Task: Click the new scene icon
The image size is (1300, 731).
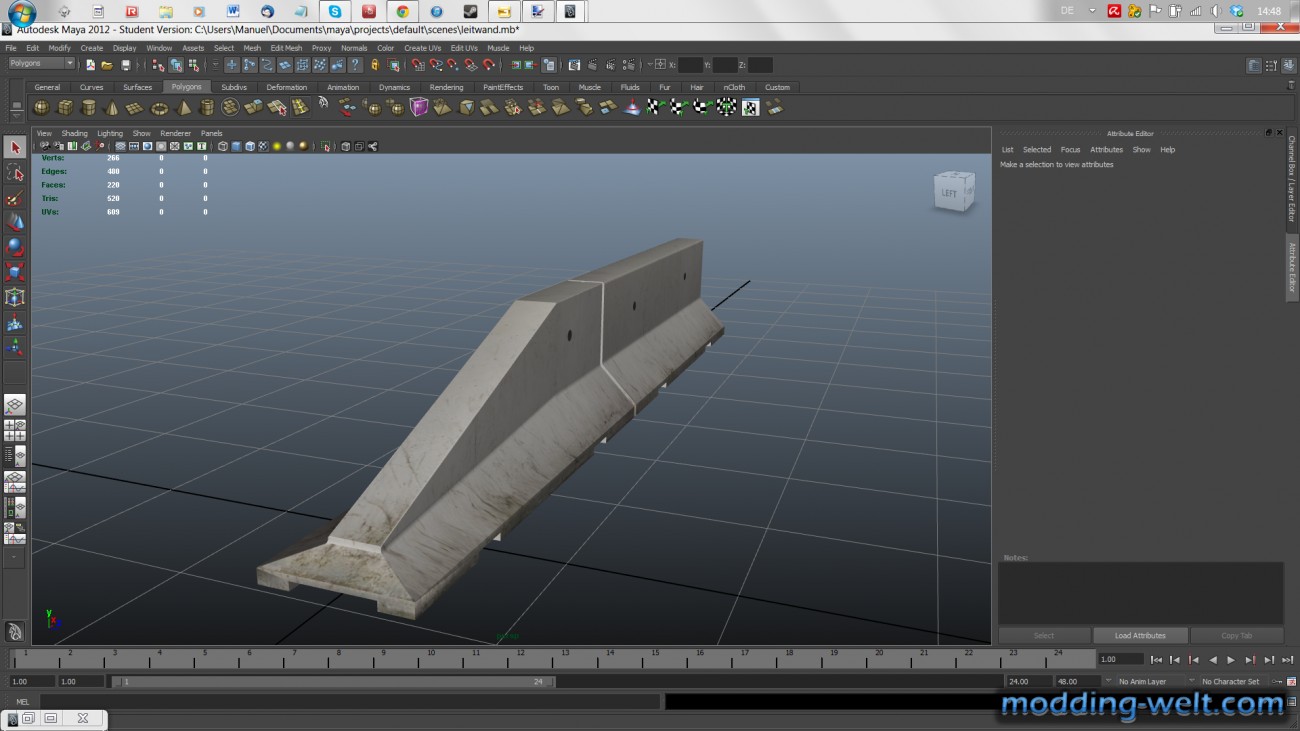Action: pos(90,65)
